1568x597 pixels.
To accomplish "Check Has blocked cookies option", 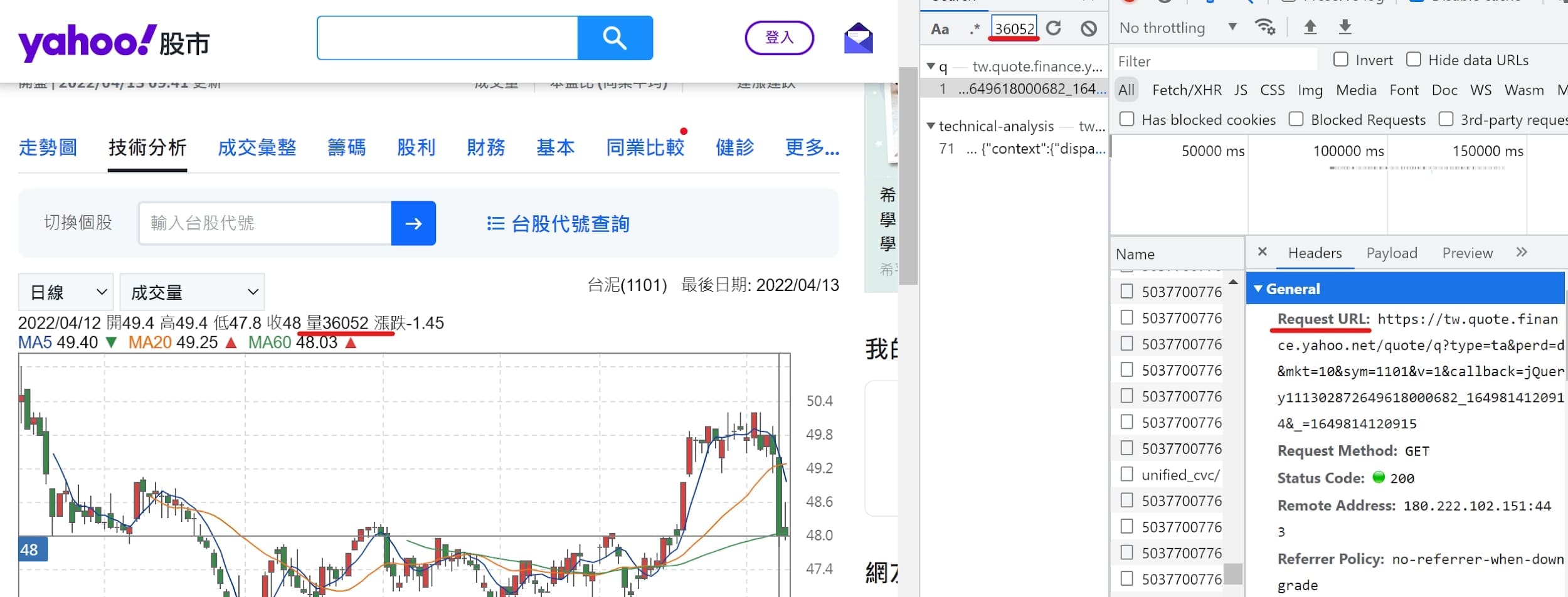I will coord(1127,119).
